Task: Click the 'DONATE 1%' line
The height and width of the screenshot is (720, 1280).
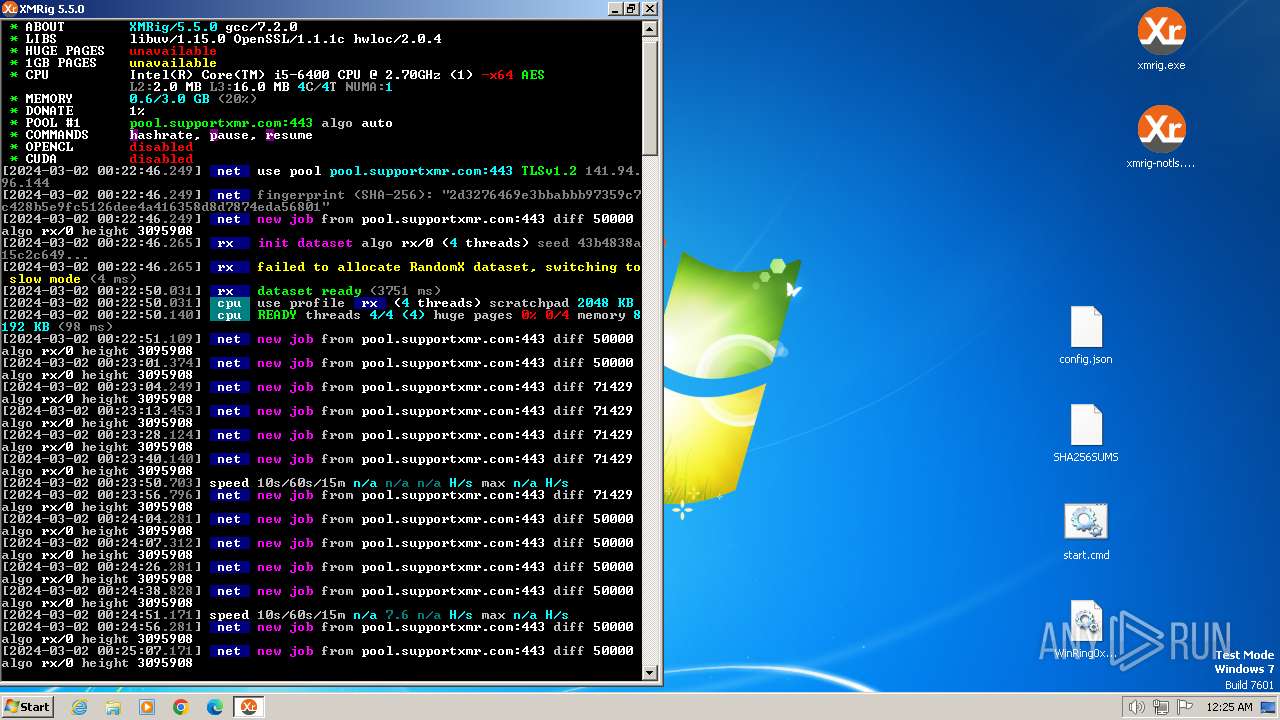Action: [x=77, y=111]
